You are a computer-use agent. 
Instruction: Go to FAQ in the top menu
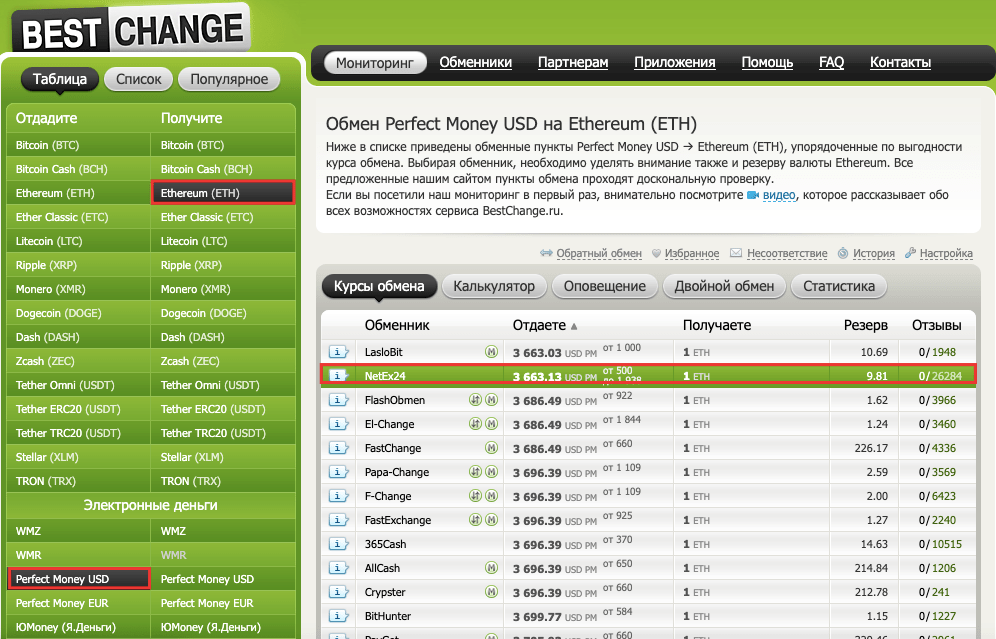[831, 62]
